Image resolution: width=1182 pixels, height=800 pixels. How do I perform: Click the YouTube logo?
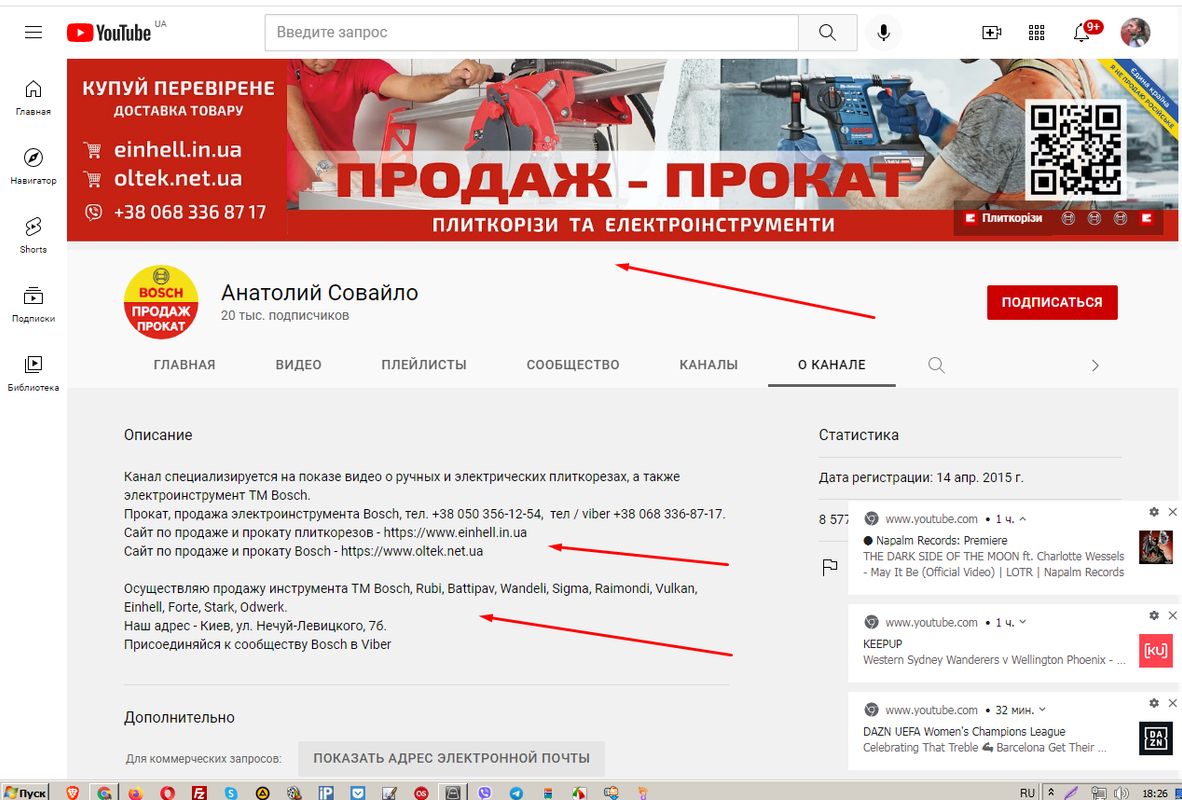tap(109, 32)
